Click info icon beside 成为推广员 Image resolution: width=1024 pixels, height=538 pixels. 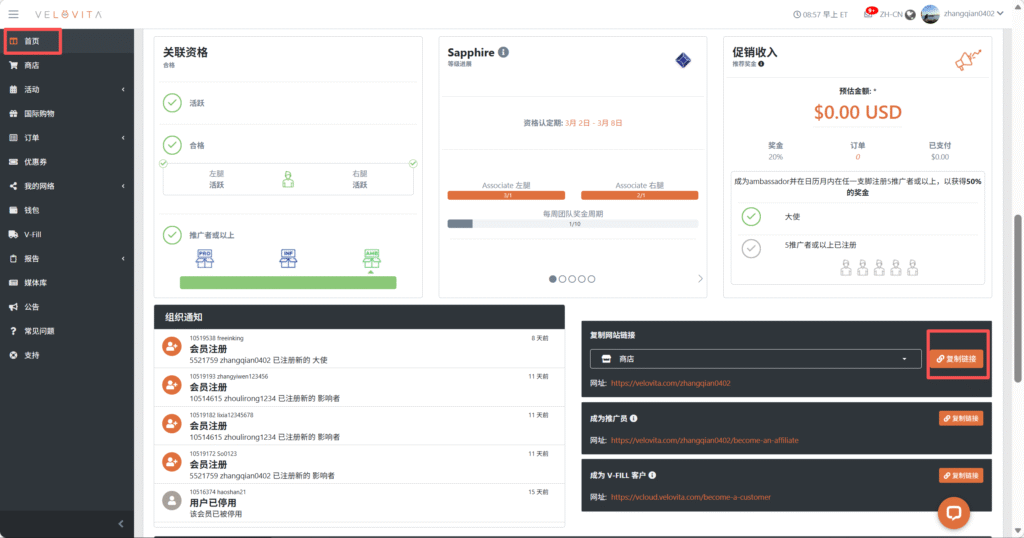pos(634,418)
